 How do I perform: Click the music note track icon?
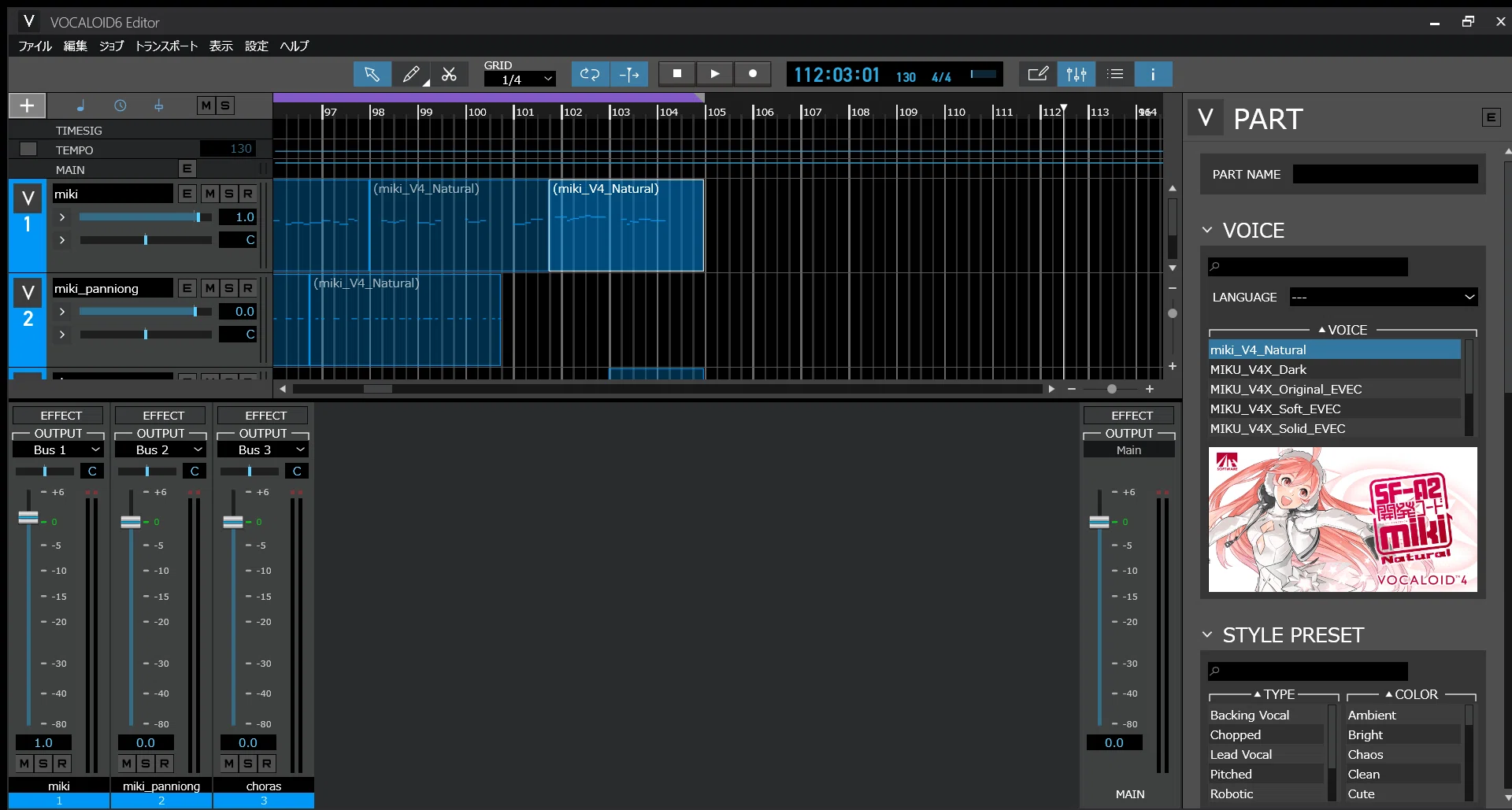coord(80,105)
